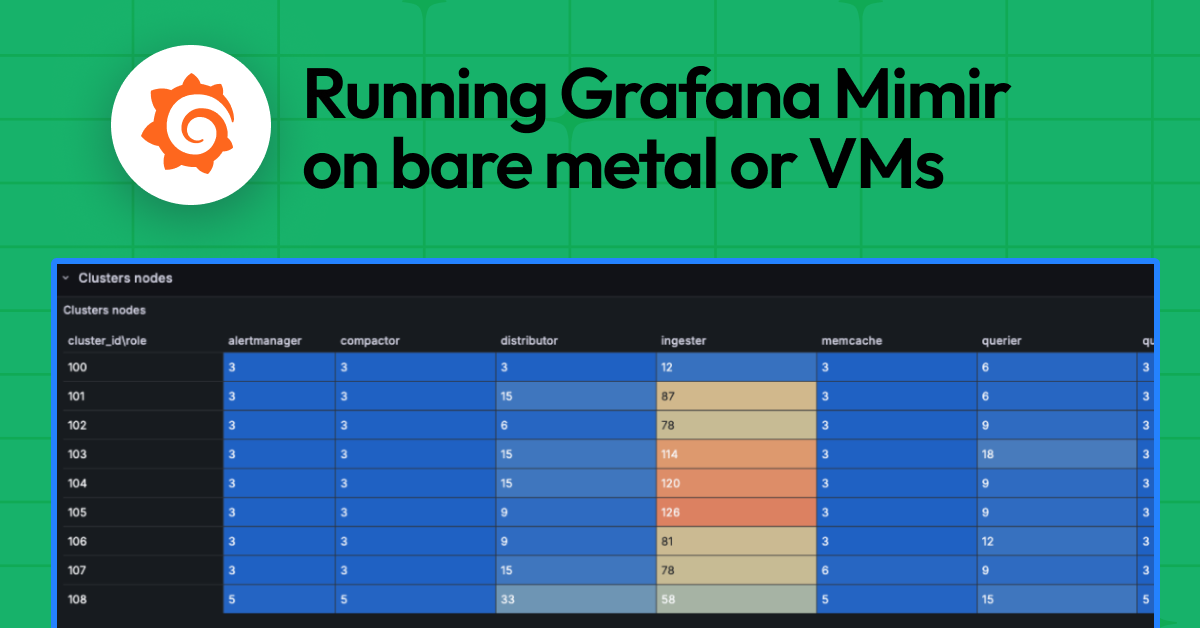Select the distributor cell showing 33
Viewport: 1200px width, 628px height.
click(576, 599)
